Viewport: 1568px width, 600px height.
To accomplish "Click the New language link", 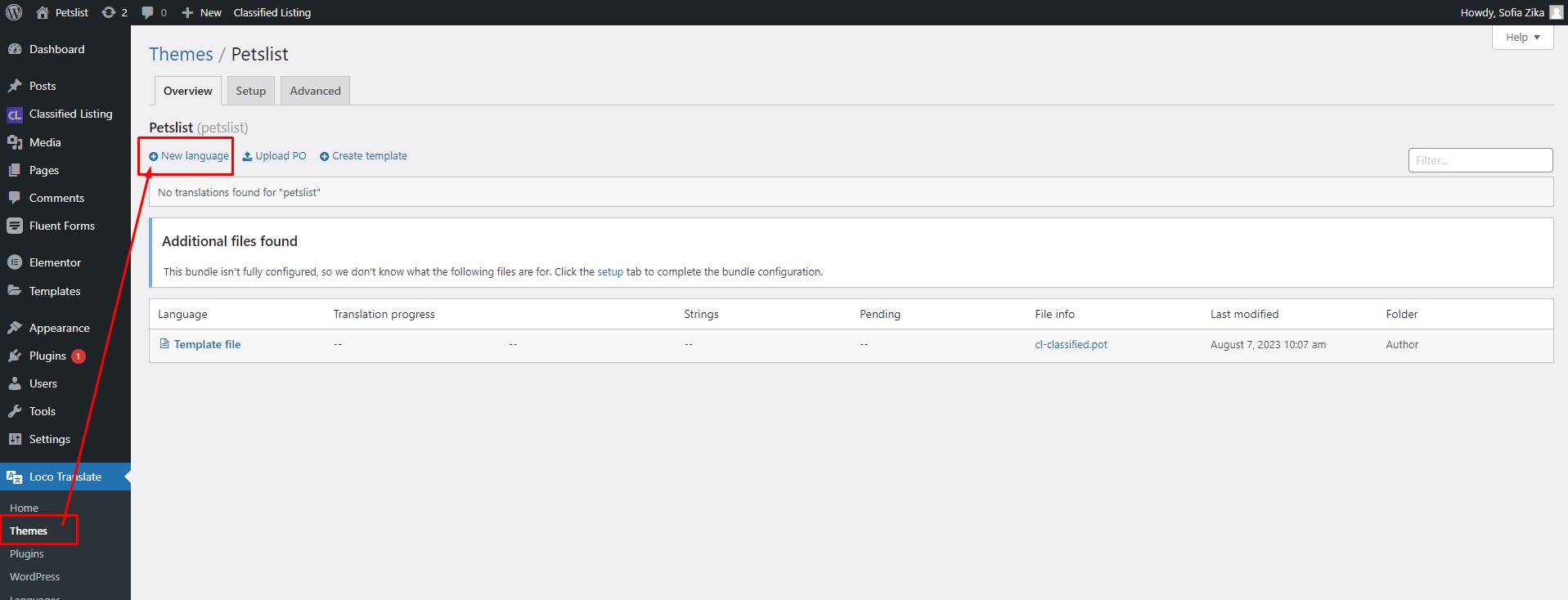I will pos(189,156).
